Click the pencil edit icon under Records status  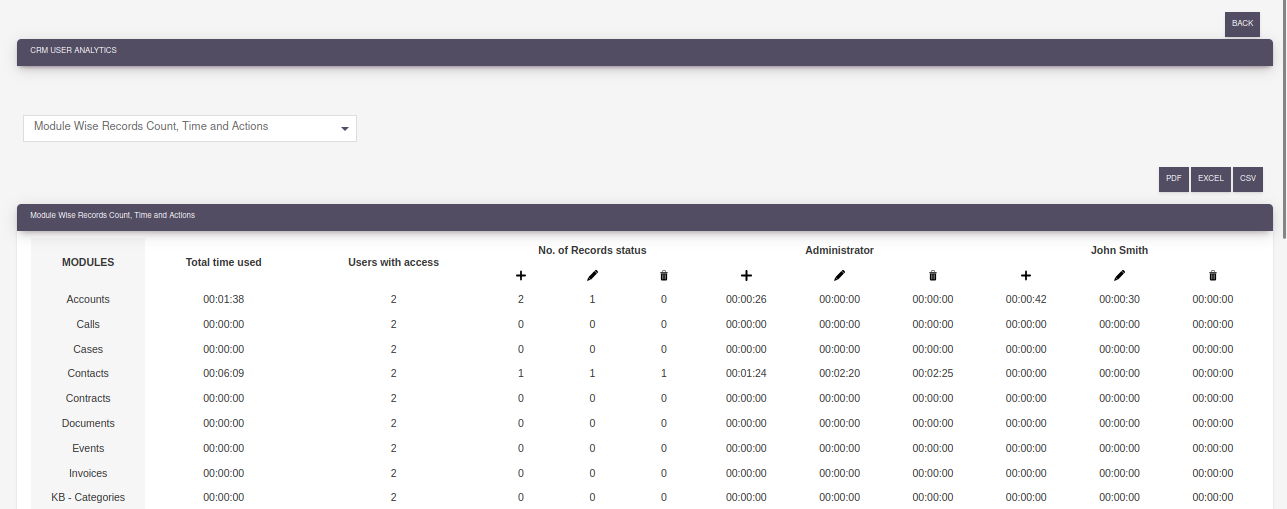tap(592, 276)
